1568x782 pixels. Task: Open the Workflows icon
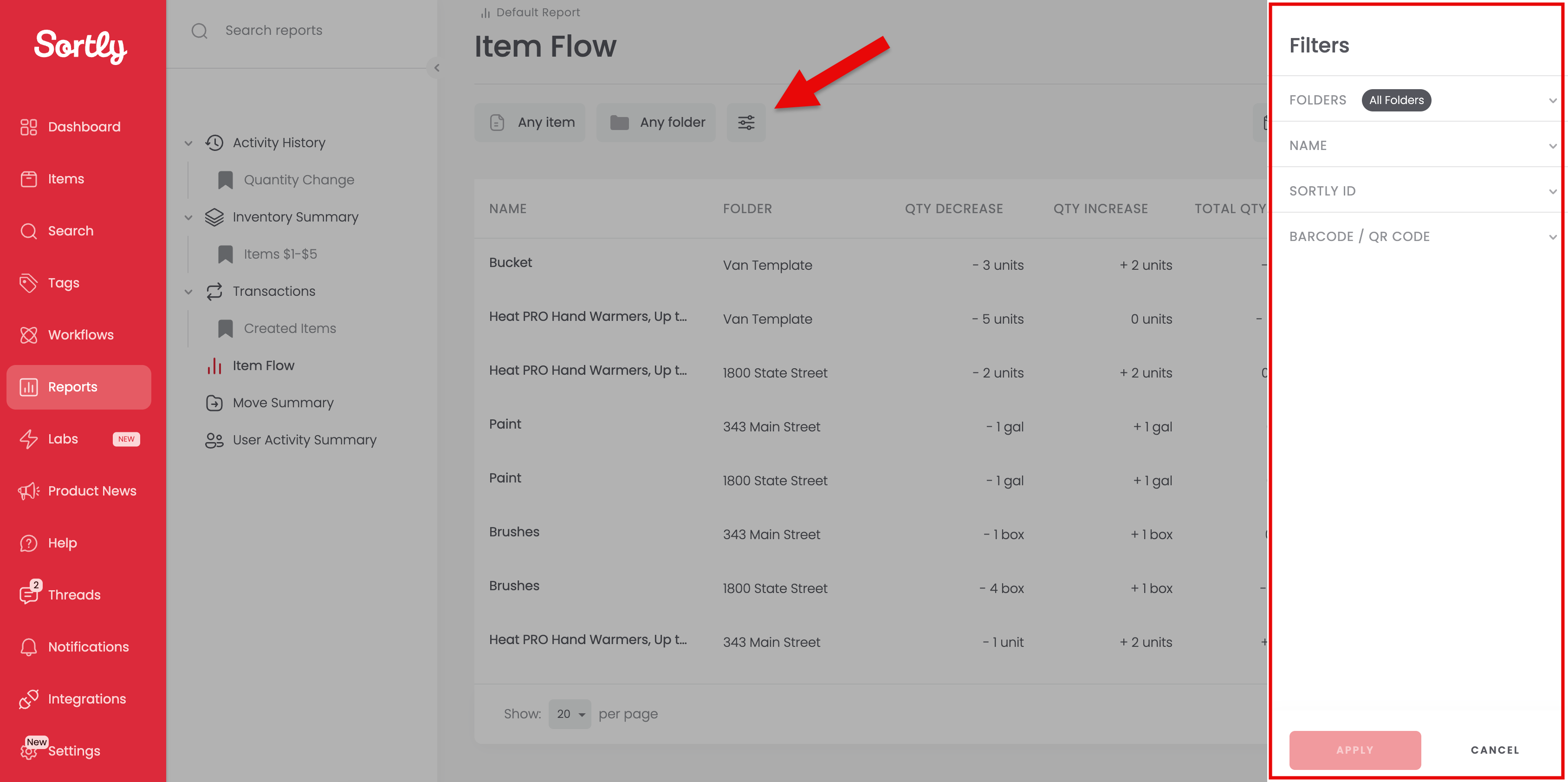click(29, 335)
